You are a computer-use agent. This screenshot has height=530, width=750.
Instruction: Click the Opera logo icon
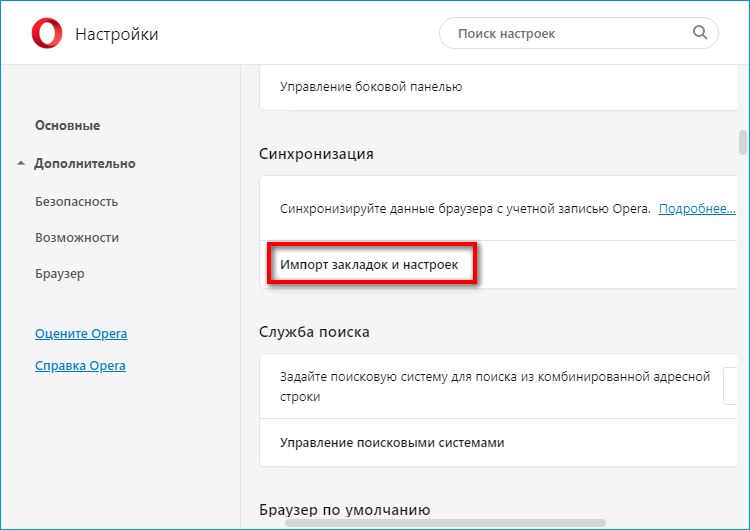(x=47, y=35)
